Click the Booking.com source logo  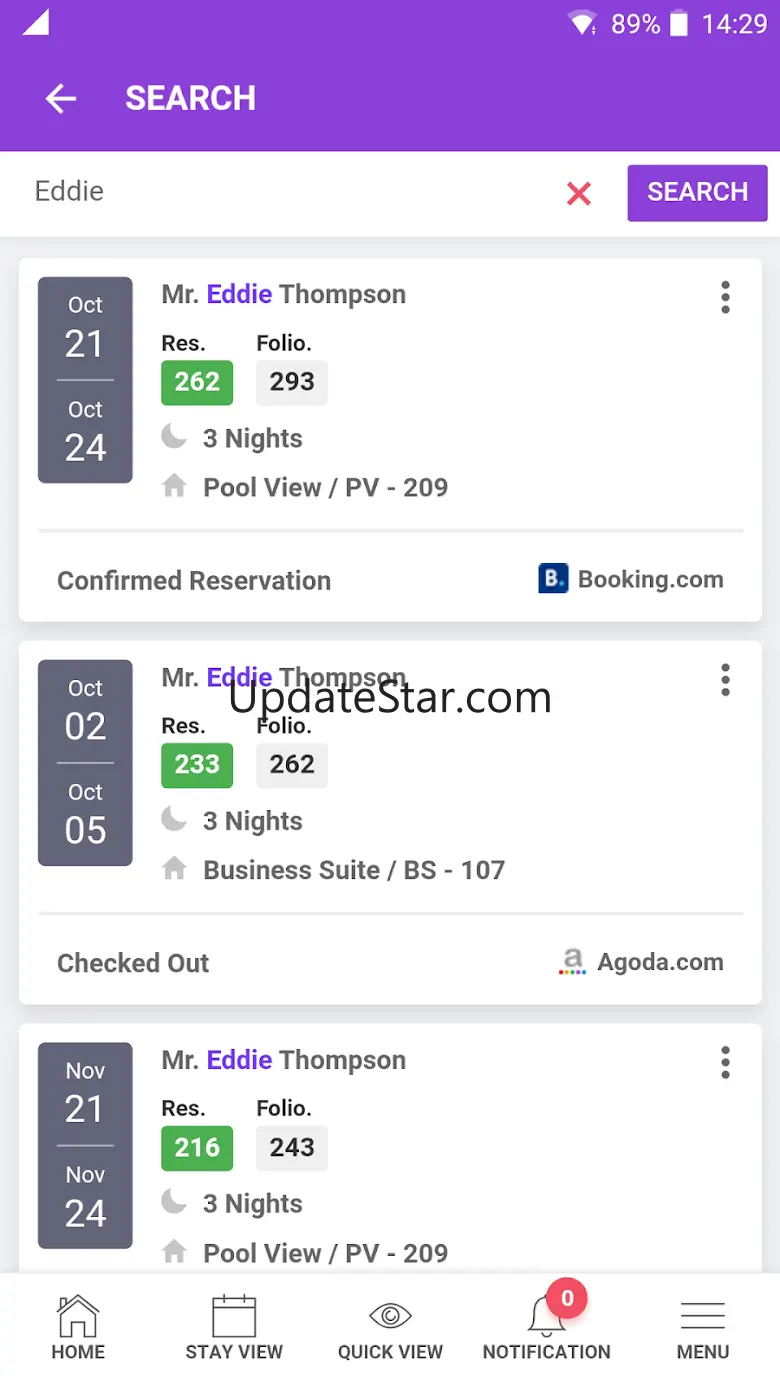pos(553,579)
